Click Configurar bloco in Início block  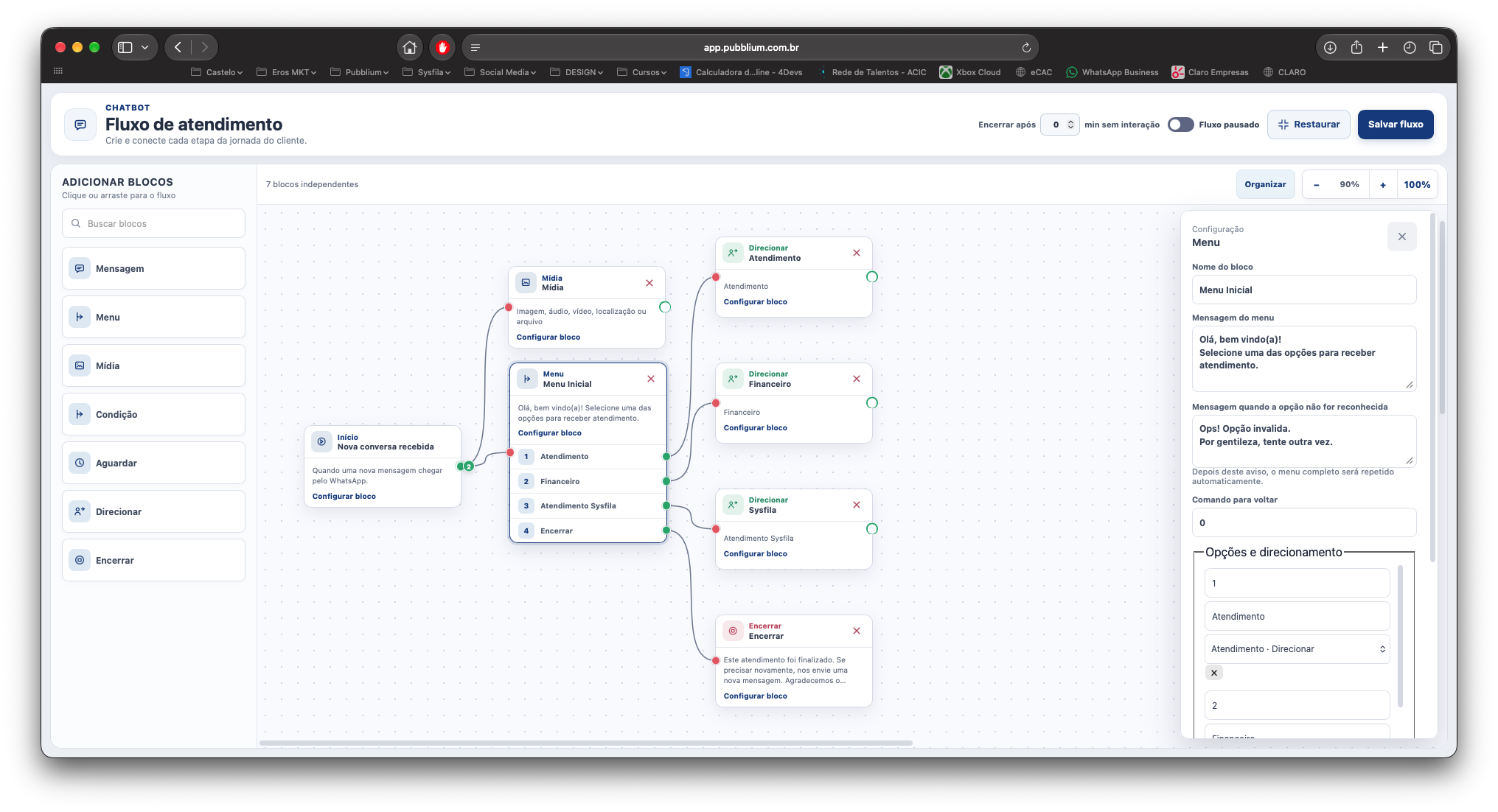click(344, 497)
